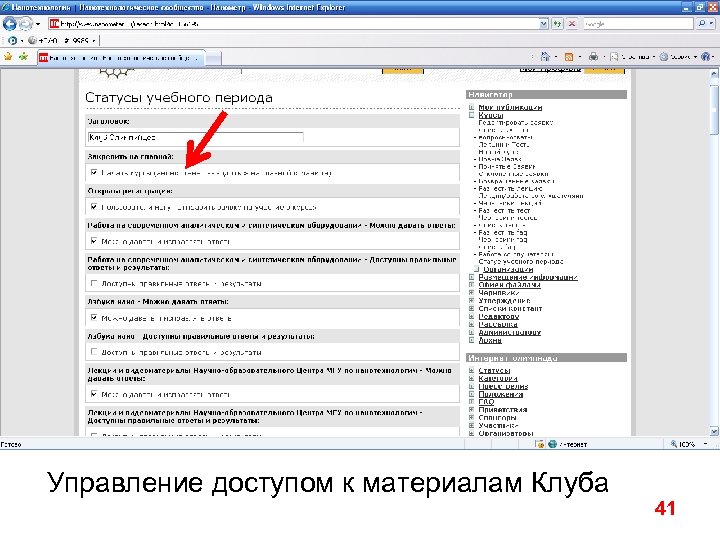Expand Черновики tree node
Image resolution: width=720 pixels, height=540 pixels.
click(x=471, y=293)
